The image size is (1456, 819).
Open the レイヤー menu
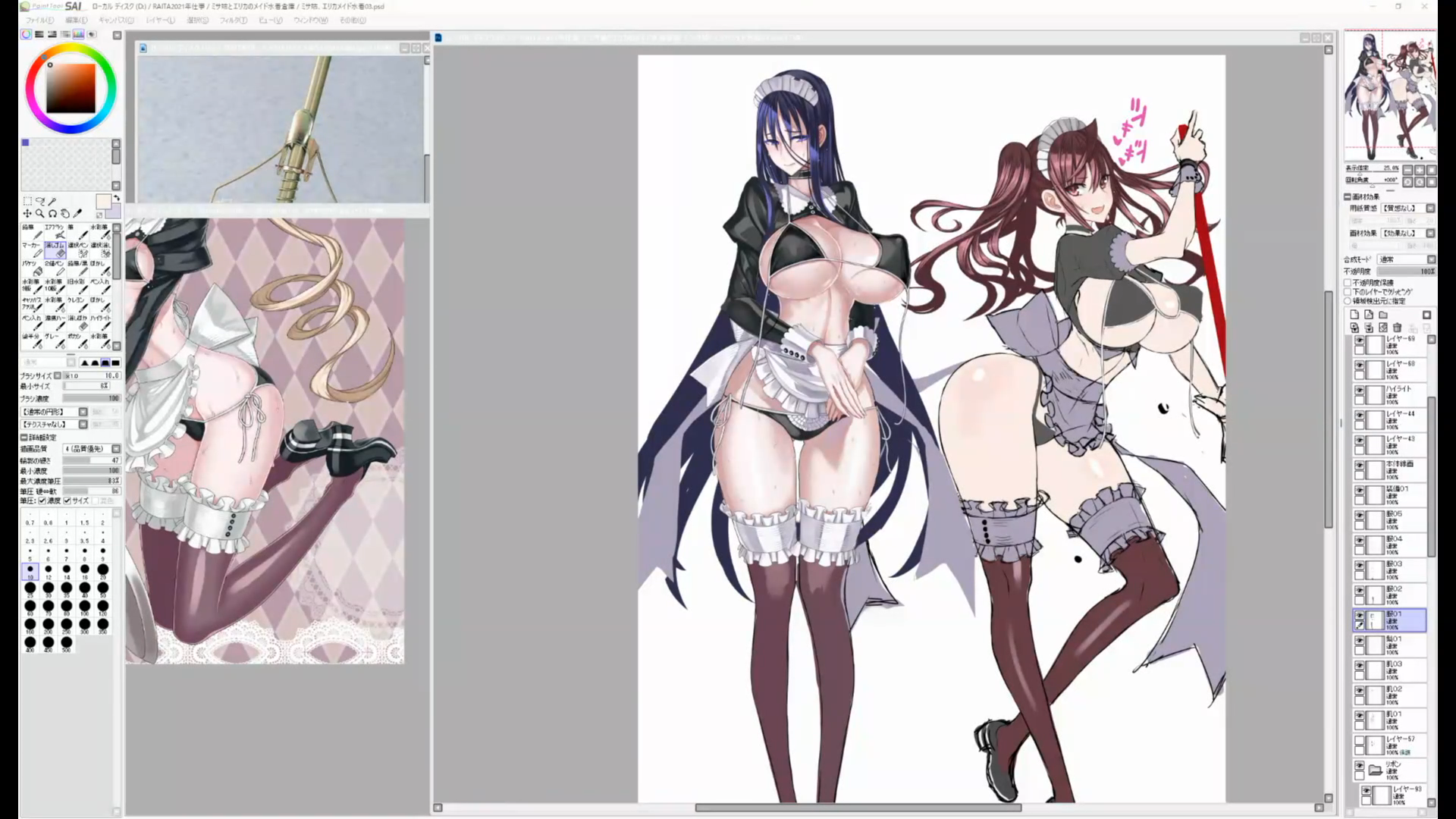coord(160,20)
